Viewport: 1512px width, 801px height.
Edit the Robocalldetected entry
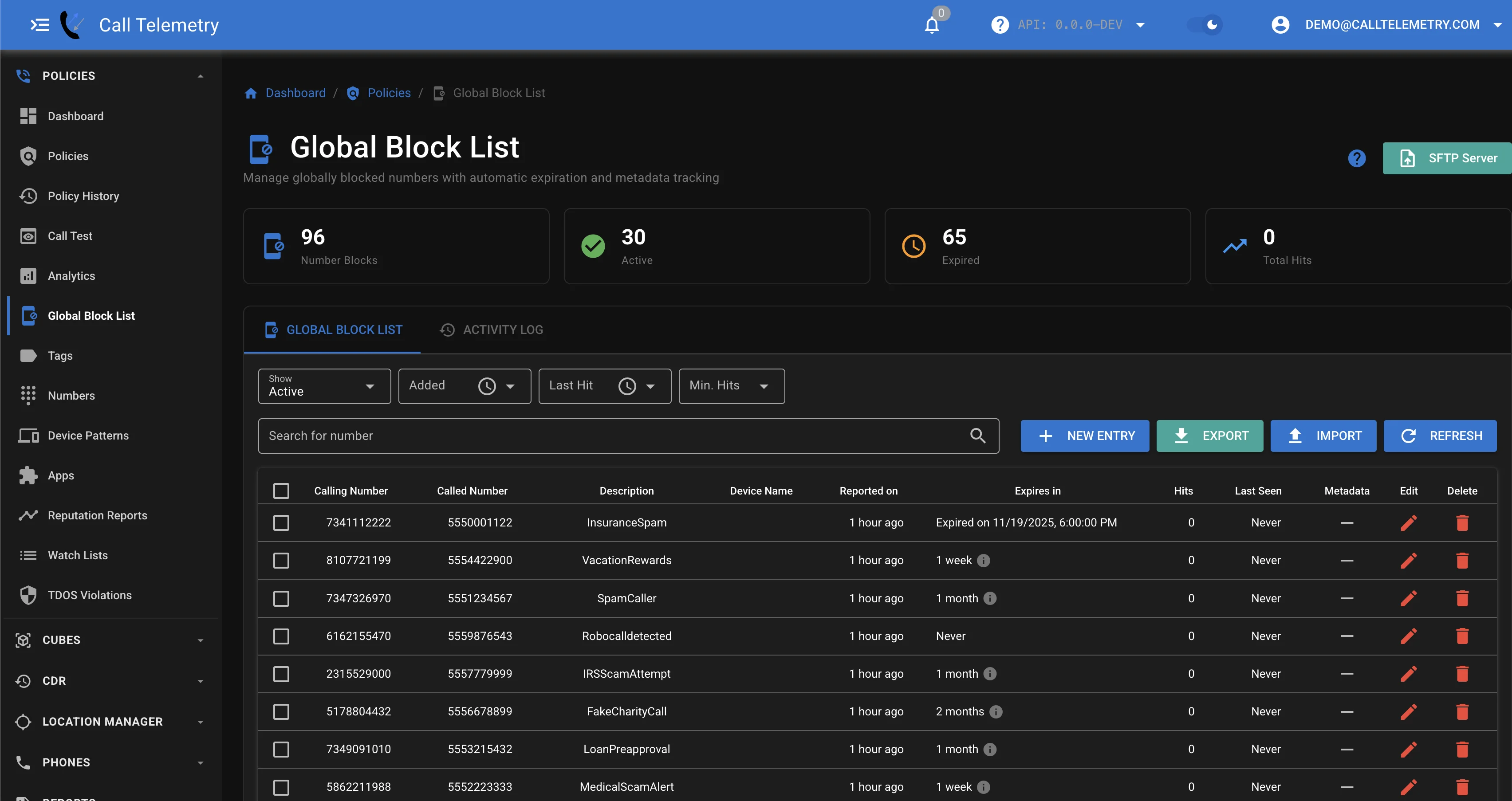(x=1408, y=636)
